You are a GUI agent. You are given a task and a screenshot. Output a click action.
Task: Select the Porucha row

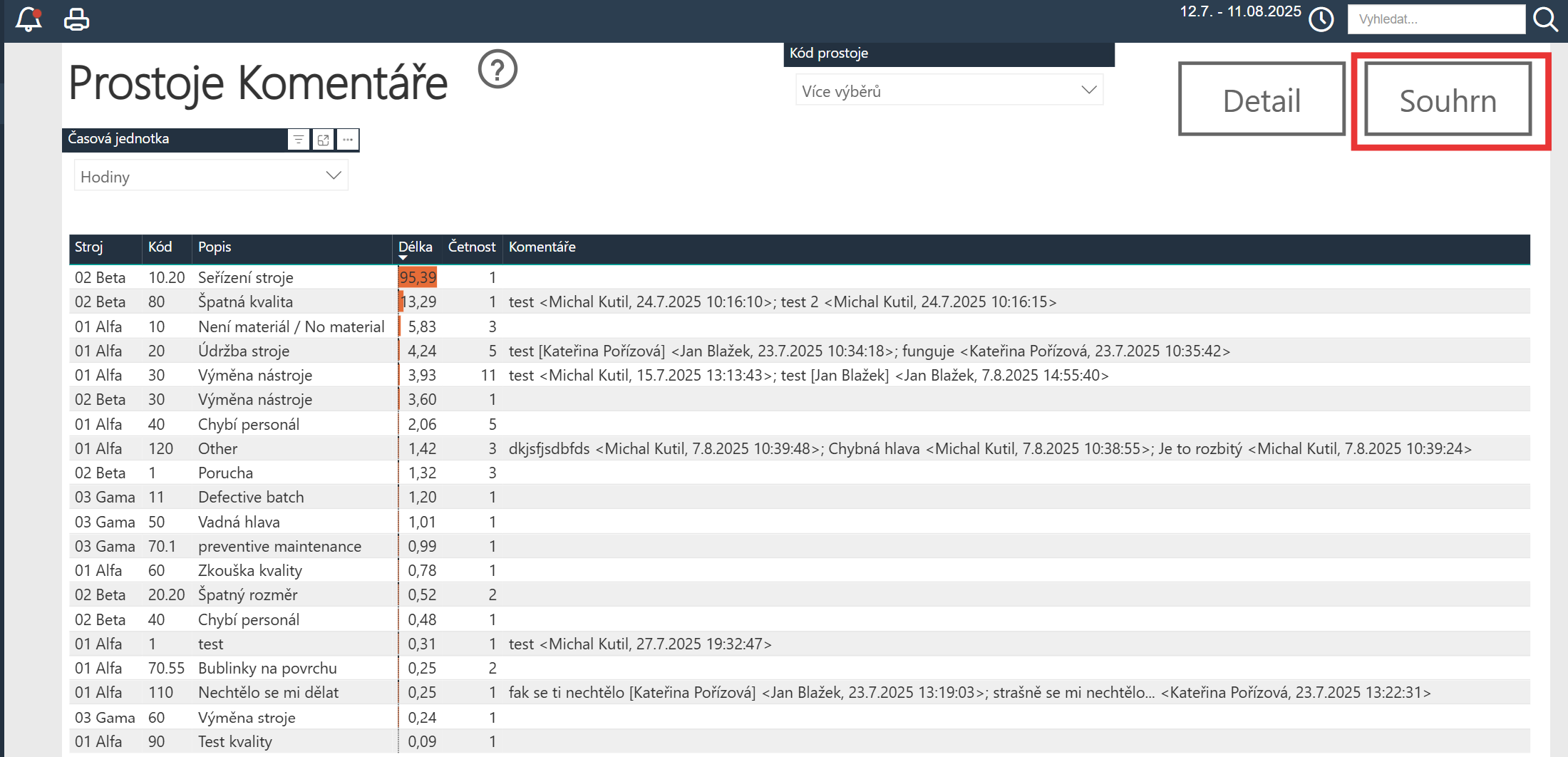[x=800, y=473]
